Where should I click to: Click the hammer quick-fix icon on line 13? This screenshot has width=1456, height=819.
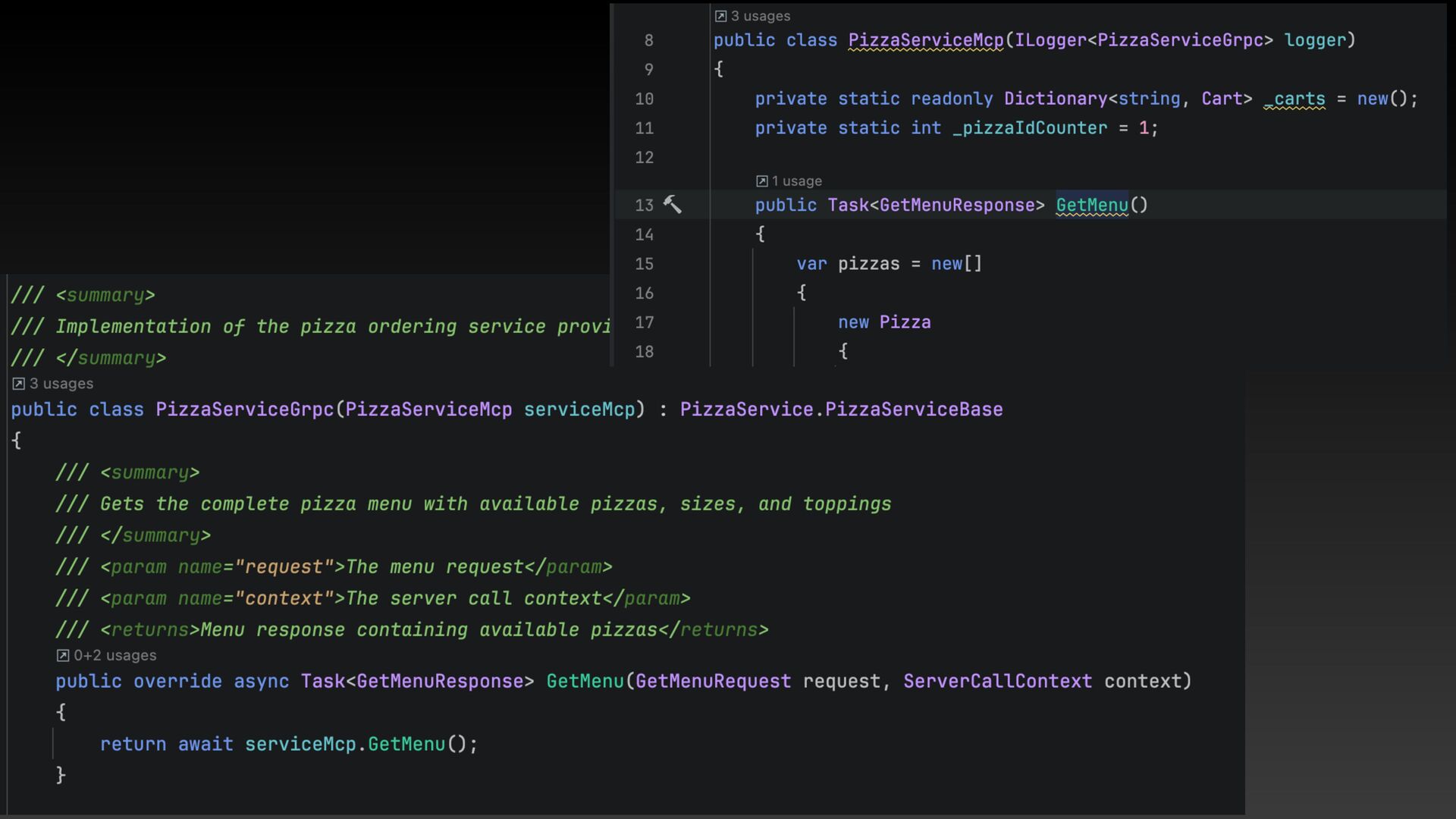pos(672,205)
